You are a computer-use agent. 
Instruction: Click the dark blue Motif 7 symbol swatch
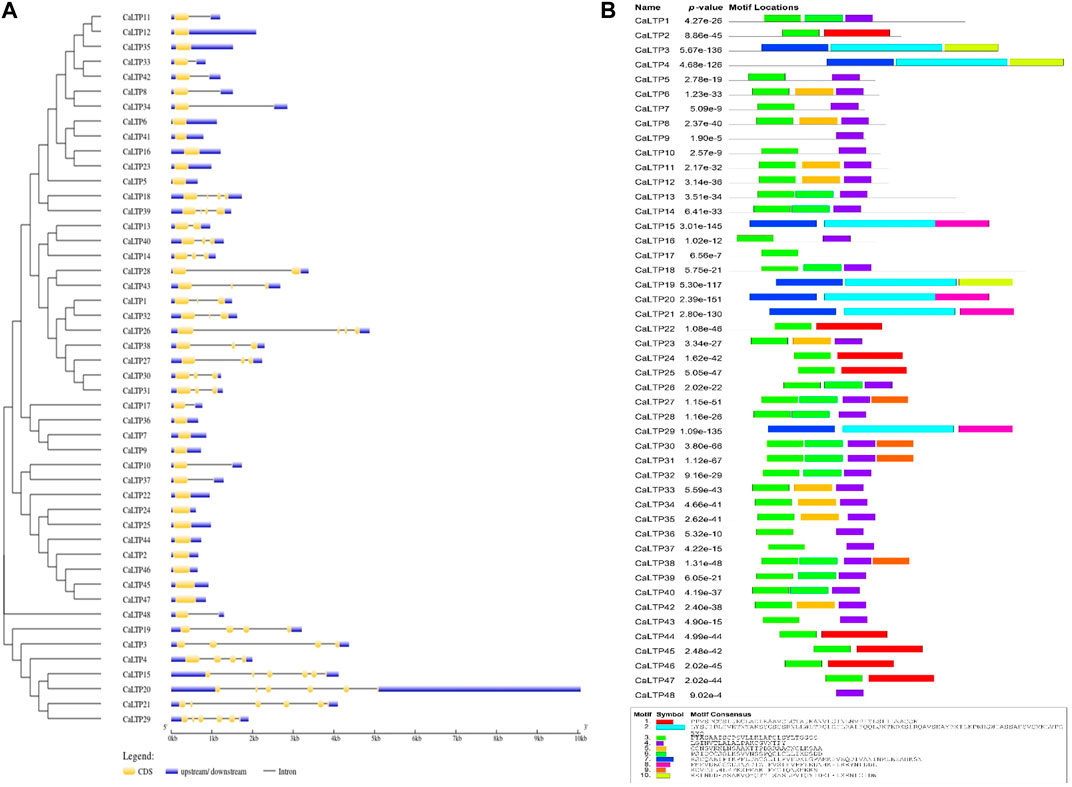[665, 759]
